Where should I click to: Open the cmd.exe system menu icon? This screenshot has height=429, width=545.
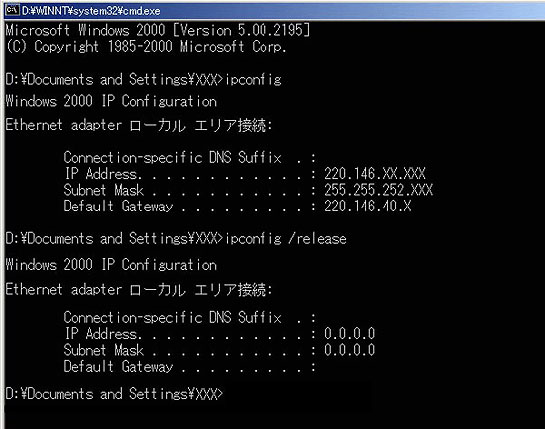point(12,10)
